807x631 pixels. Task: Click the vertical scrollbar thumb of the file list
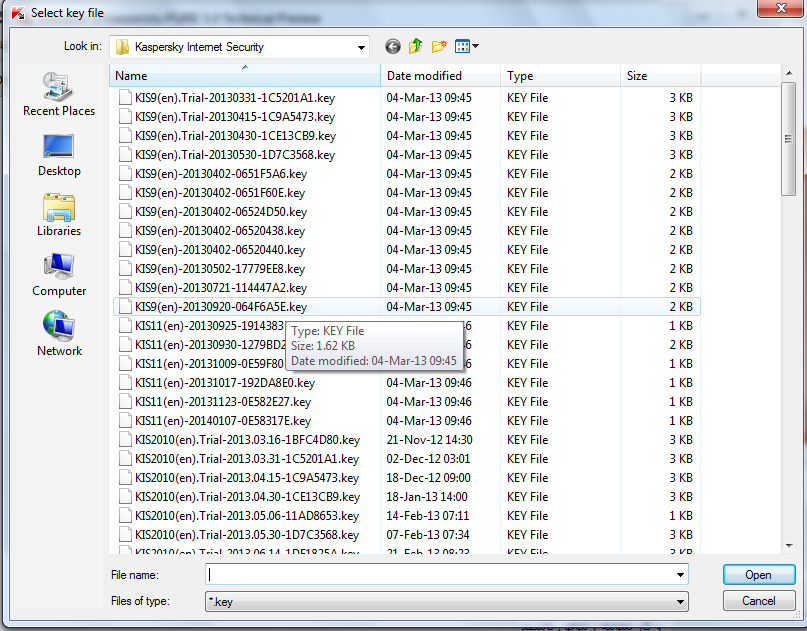pyautogui.click(x=788, y=139)
